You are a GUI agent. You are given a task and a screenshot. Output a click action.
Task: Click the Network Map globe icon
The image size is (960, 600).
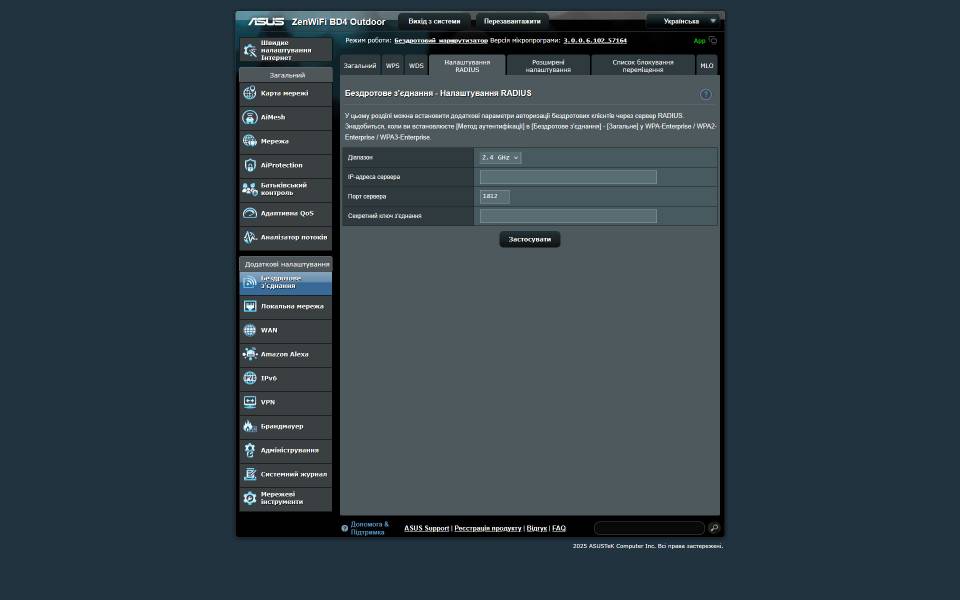pos(250,93)
